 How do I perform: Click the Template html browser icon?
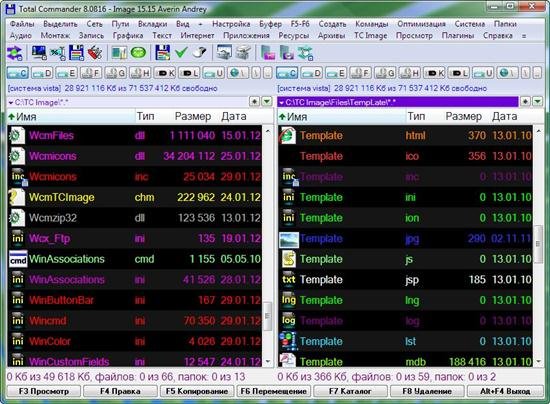pyautogui.click(x=288, y=135)
